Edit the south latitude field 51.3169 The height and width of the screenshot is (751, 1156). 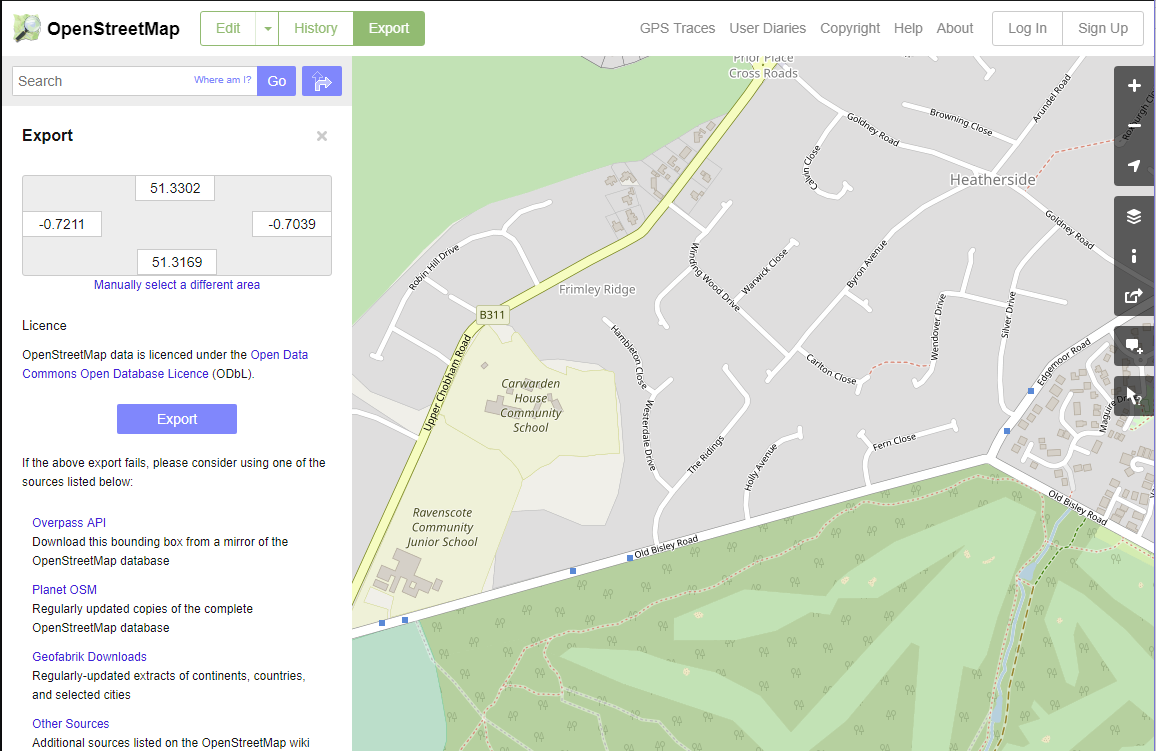(x=177, y=262)
